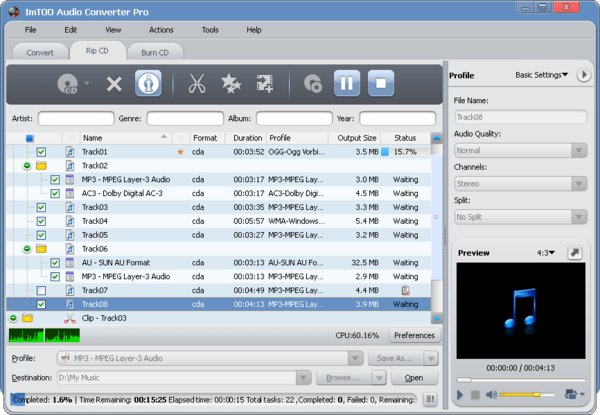Click the Add Profile filmstrip icon
The height and width of the screenshot is (415, 600).
click(x=265, y=83)
